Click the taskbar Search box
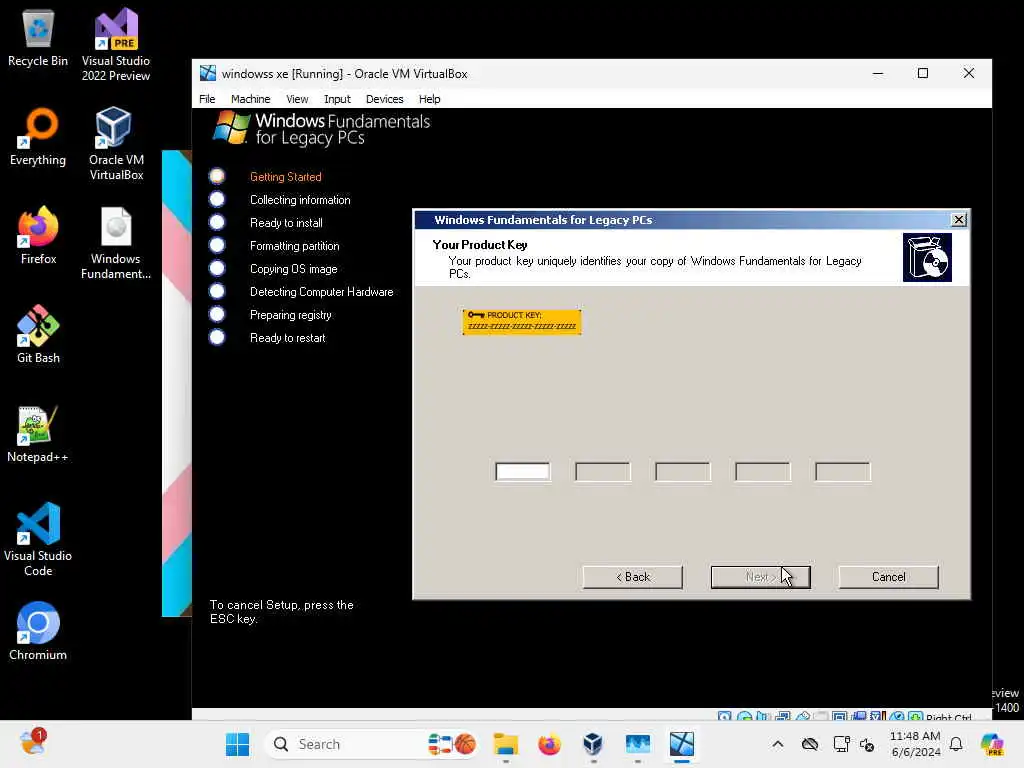This screenshot has height=768, width=1024. (372, 744)
